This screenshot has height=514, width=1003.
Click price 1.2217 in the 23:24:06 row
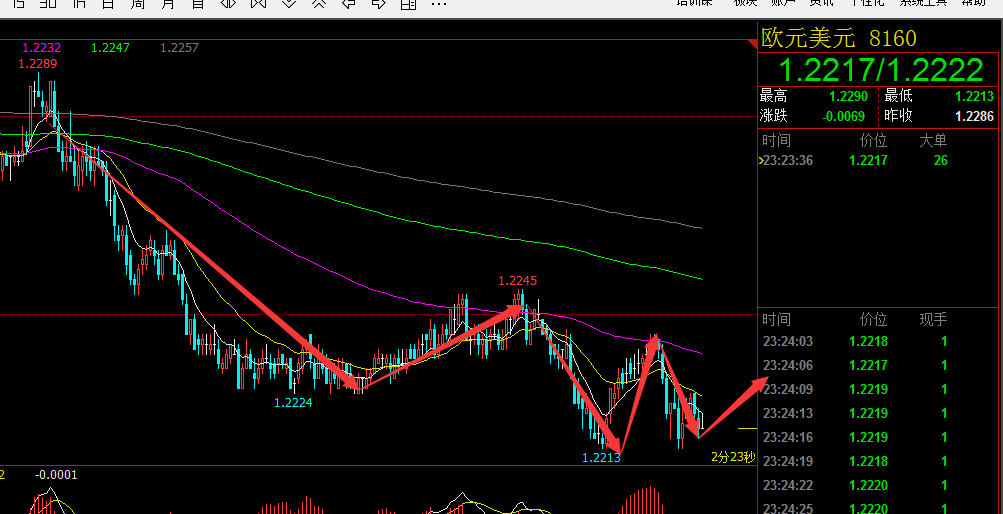(x=868, y=365)
